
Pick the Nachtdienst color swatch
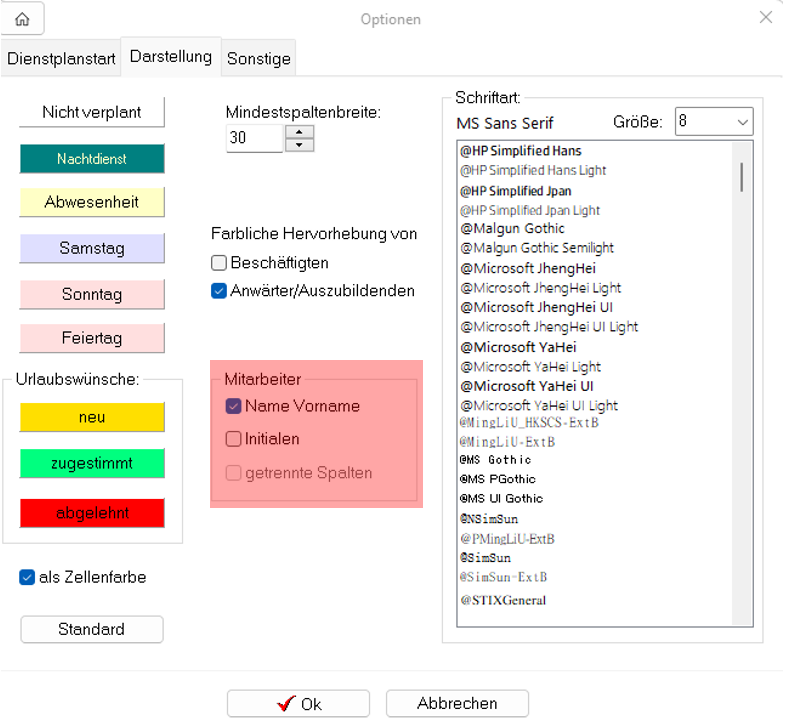[x=92, y=159]
